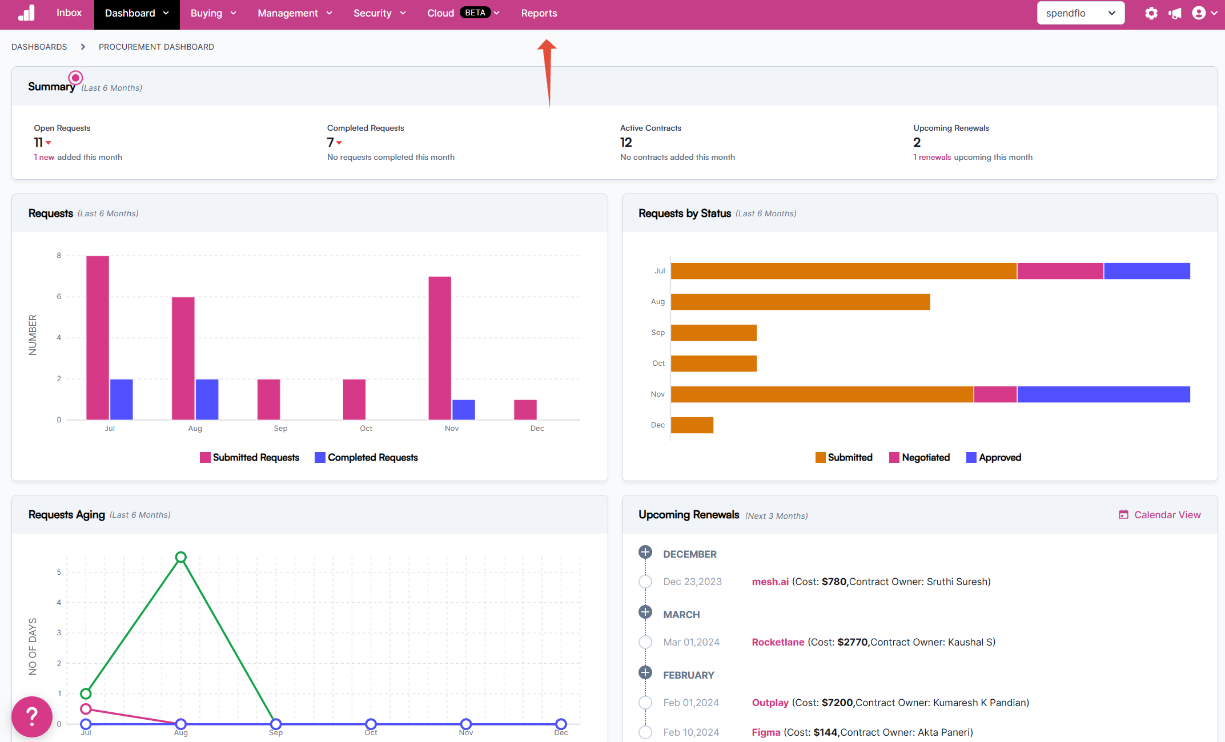Screen dimensions: 1225x742
Task: Open the spendflo organization dropdown
Action: point(1081,13)
